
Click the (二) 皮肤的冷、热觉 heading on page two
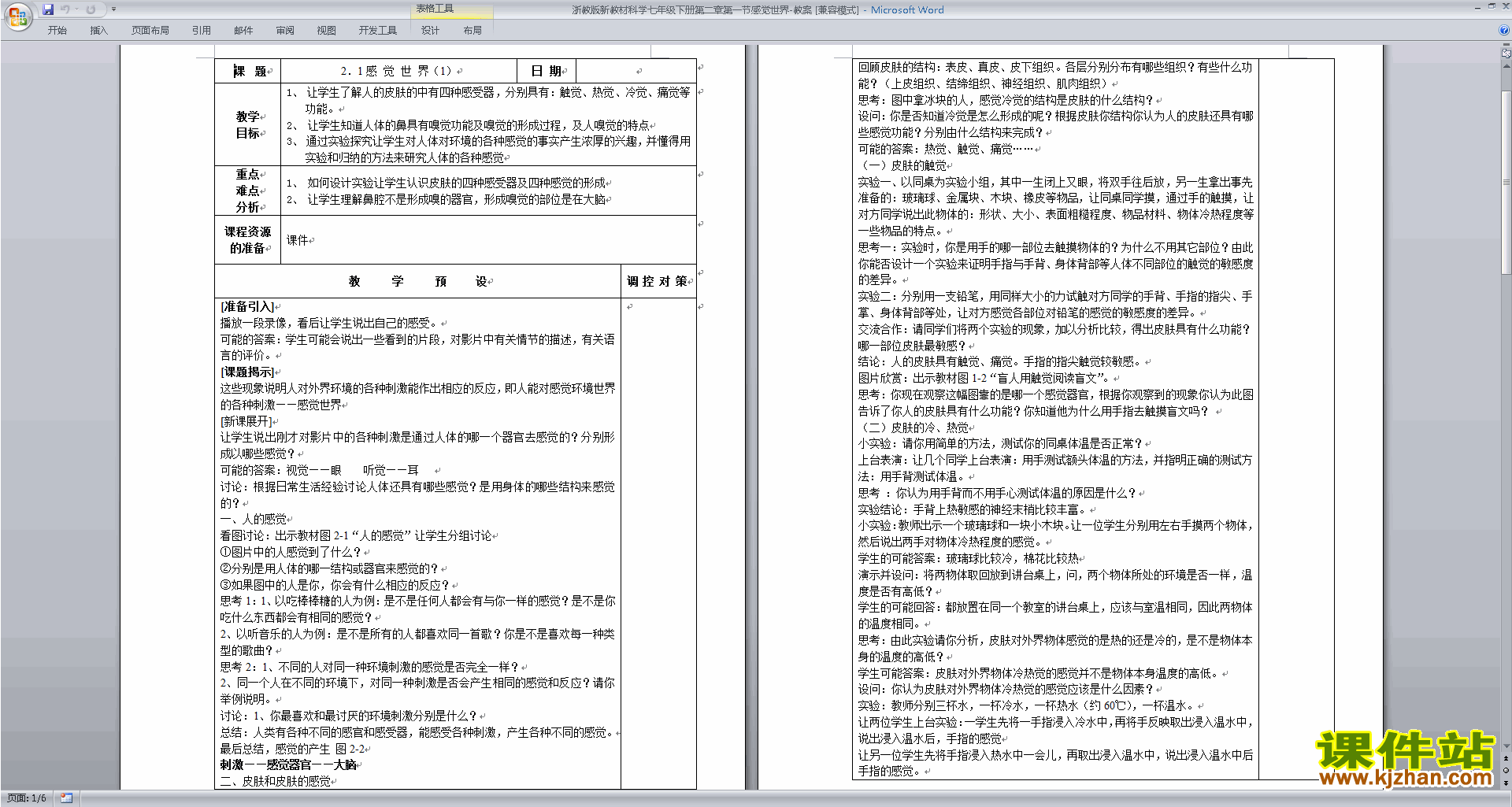[914, 428]
